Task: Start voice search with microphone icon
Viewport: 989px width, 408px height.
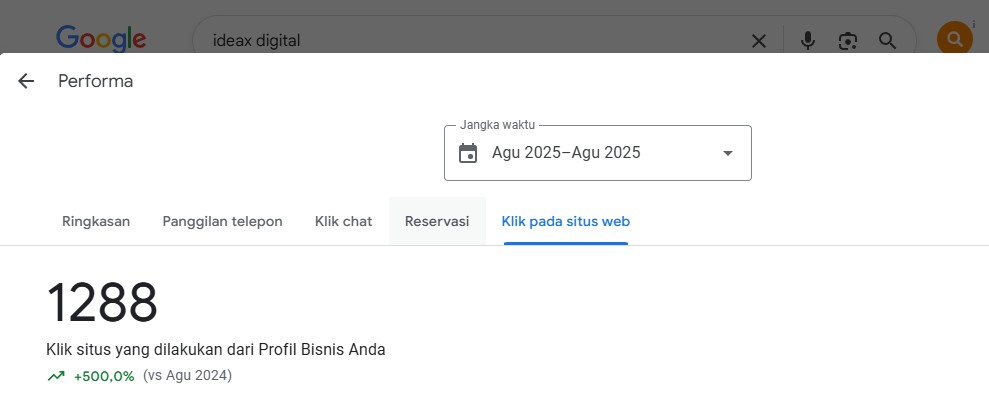Action: [807, 41]
